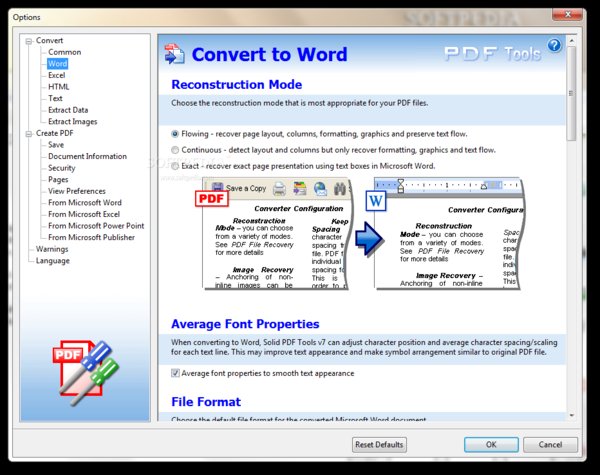Image resolution: width=600 pixels, height=475 pixels.
Task: Open From Microsoft Excel options
Action: (x=84, y=214)
